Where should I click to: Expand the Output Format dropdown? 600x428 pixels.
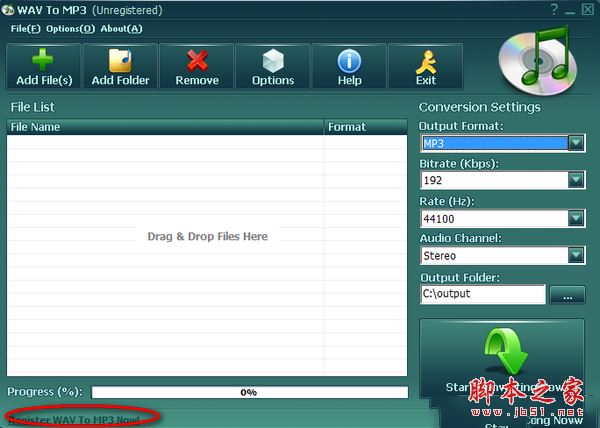pyautogui.click(x=576, y=143)
